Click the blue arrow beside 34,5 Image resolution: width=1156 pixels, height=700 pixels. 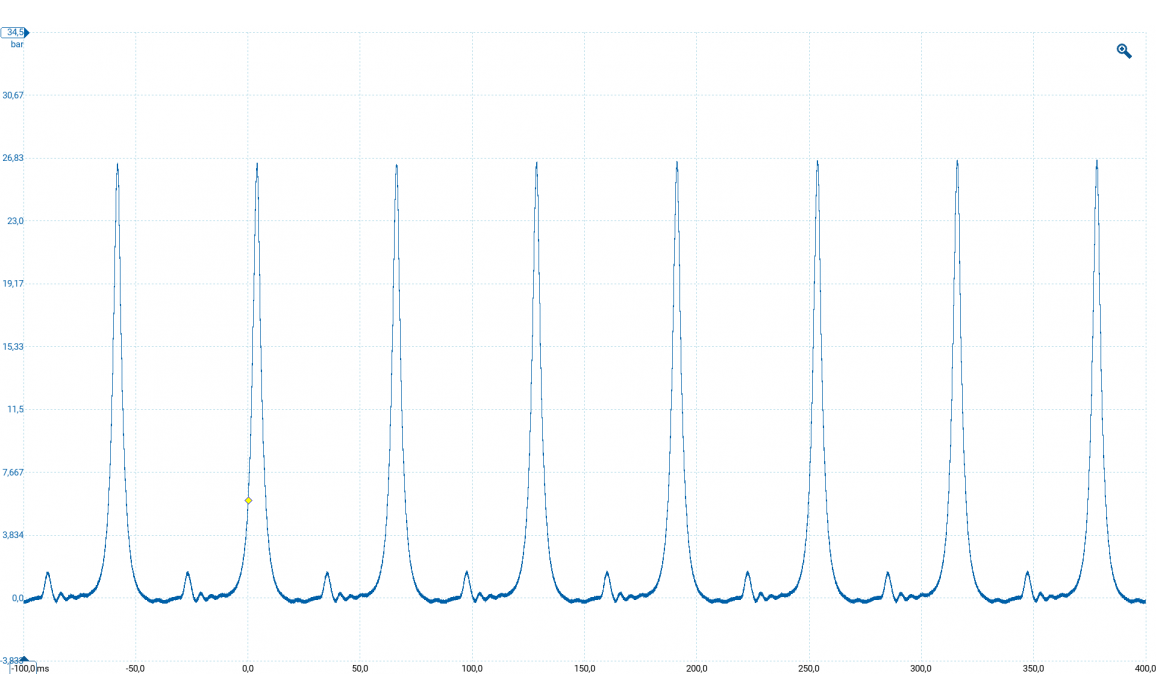pyautogui.click(x=26, y=33)
